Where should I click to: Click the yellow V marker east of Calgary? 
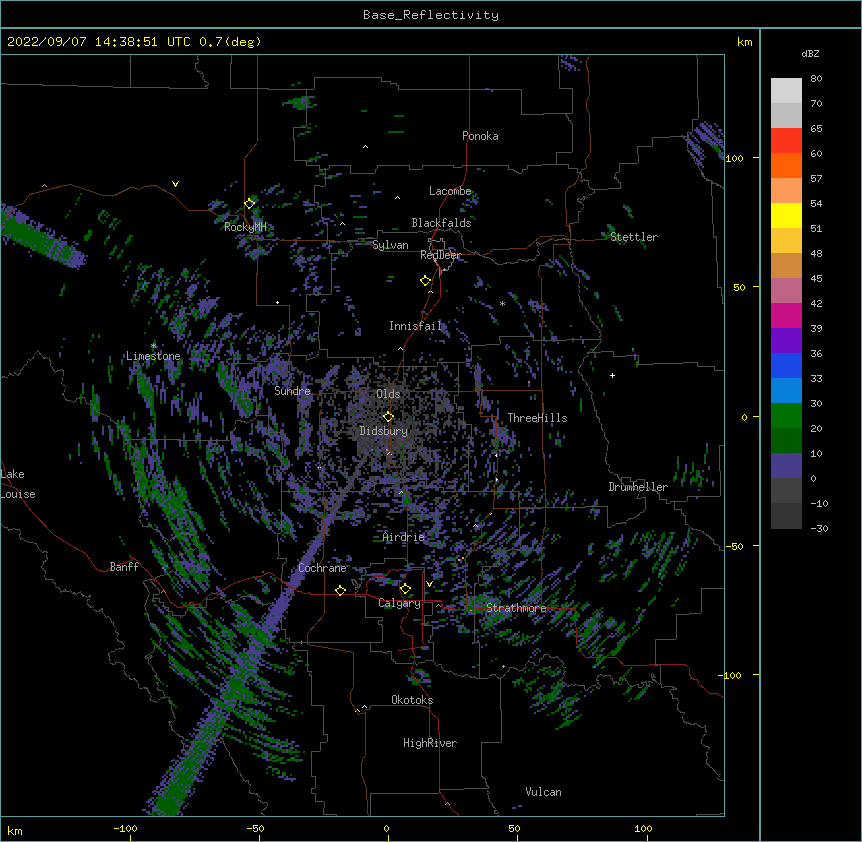click(x=429, y=584)
